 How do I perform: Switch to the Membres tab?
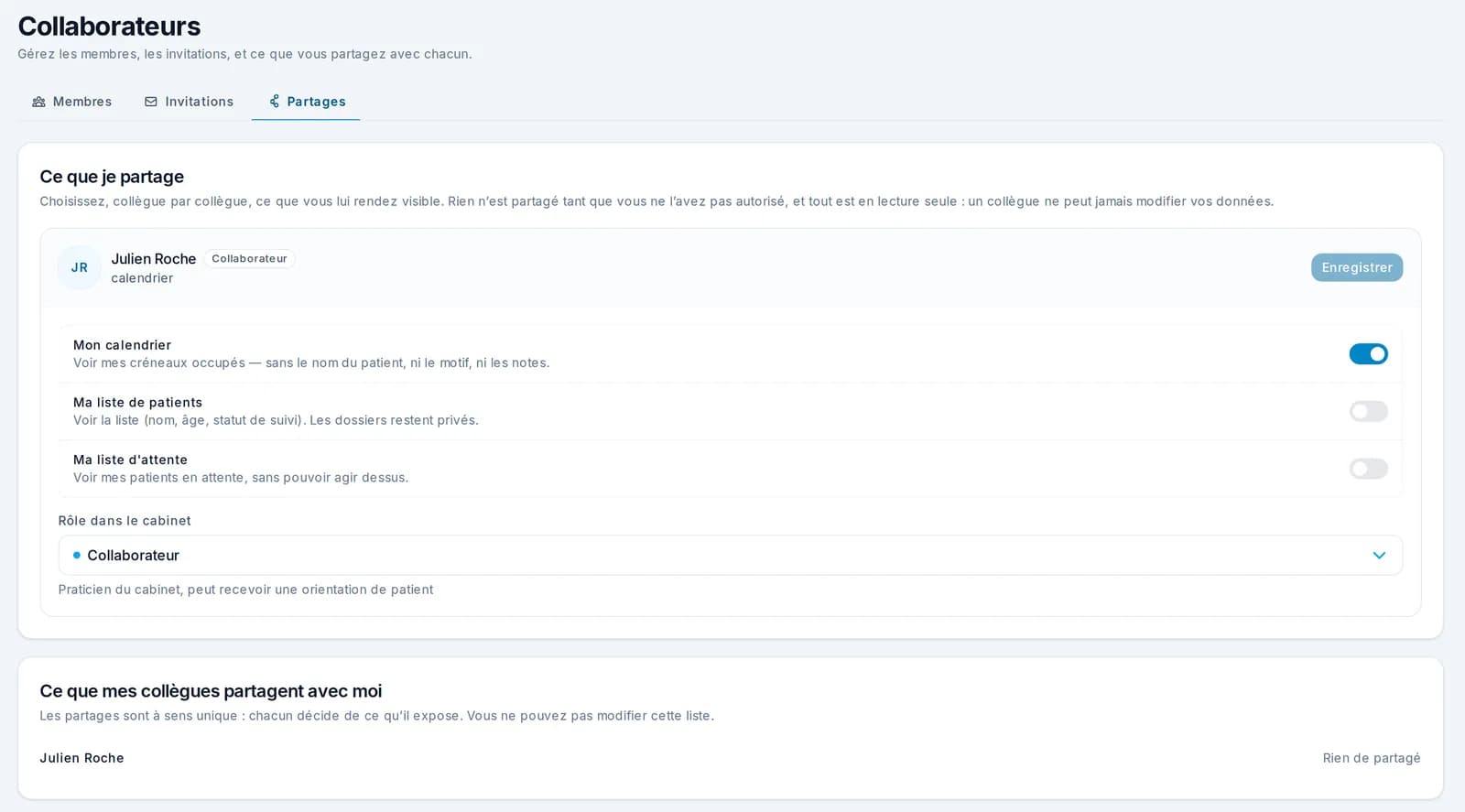click(71, 102)
